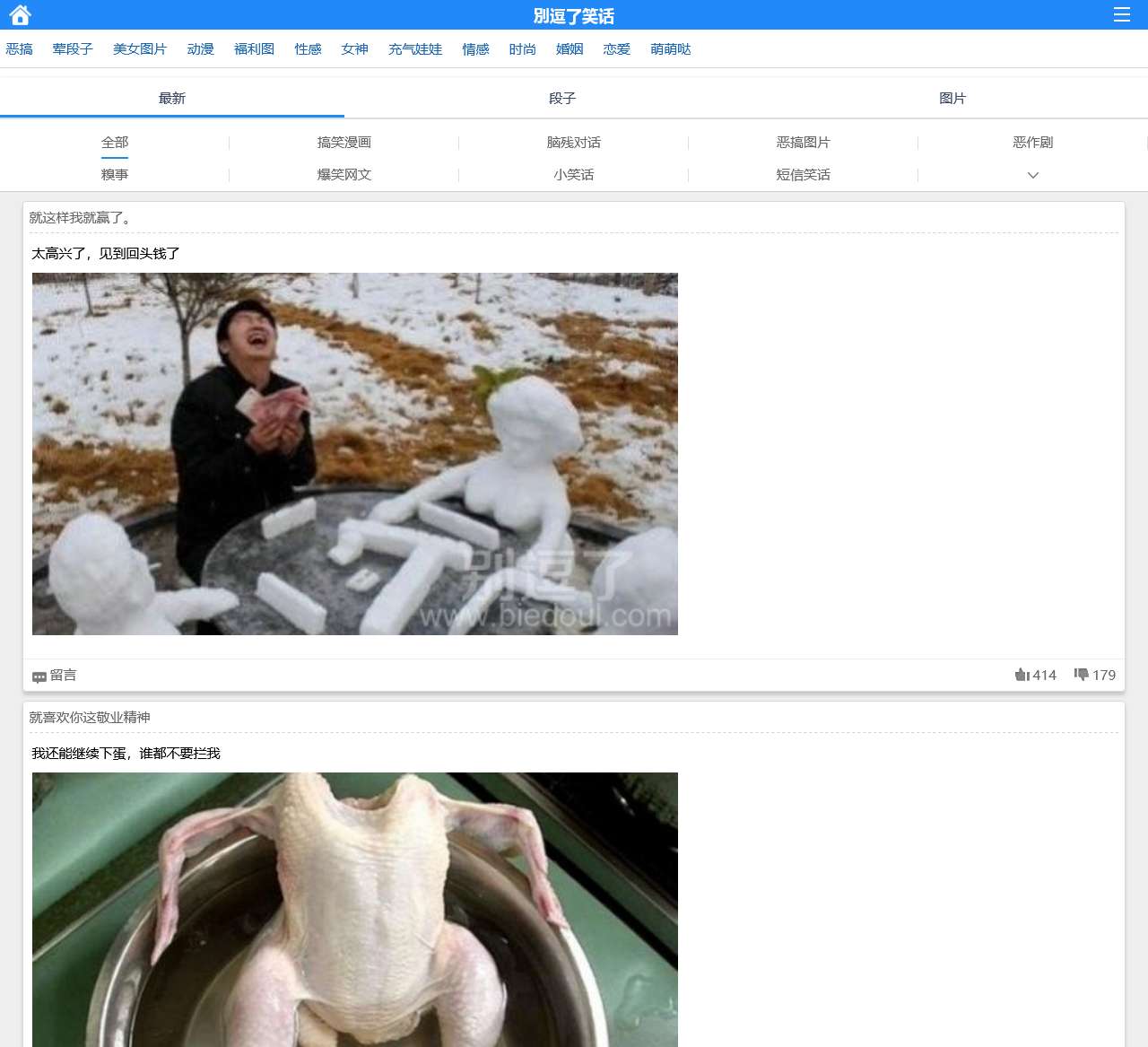Screen dimensions: 1148x1047
Task: Downvote the snowman post with 179 dislikes
Action: [1095, 676]
